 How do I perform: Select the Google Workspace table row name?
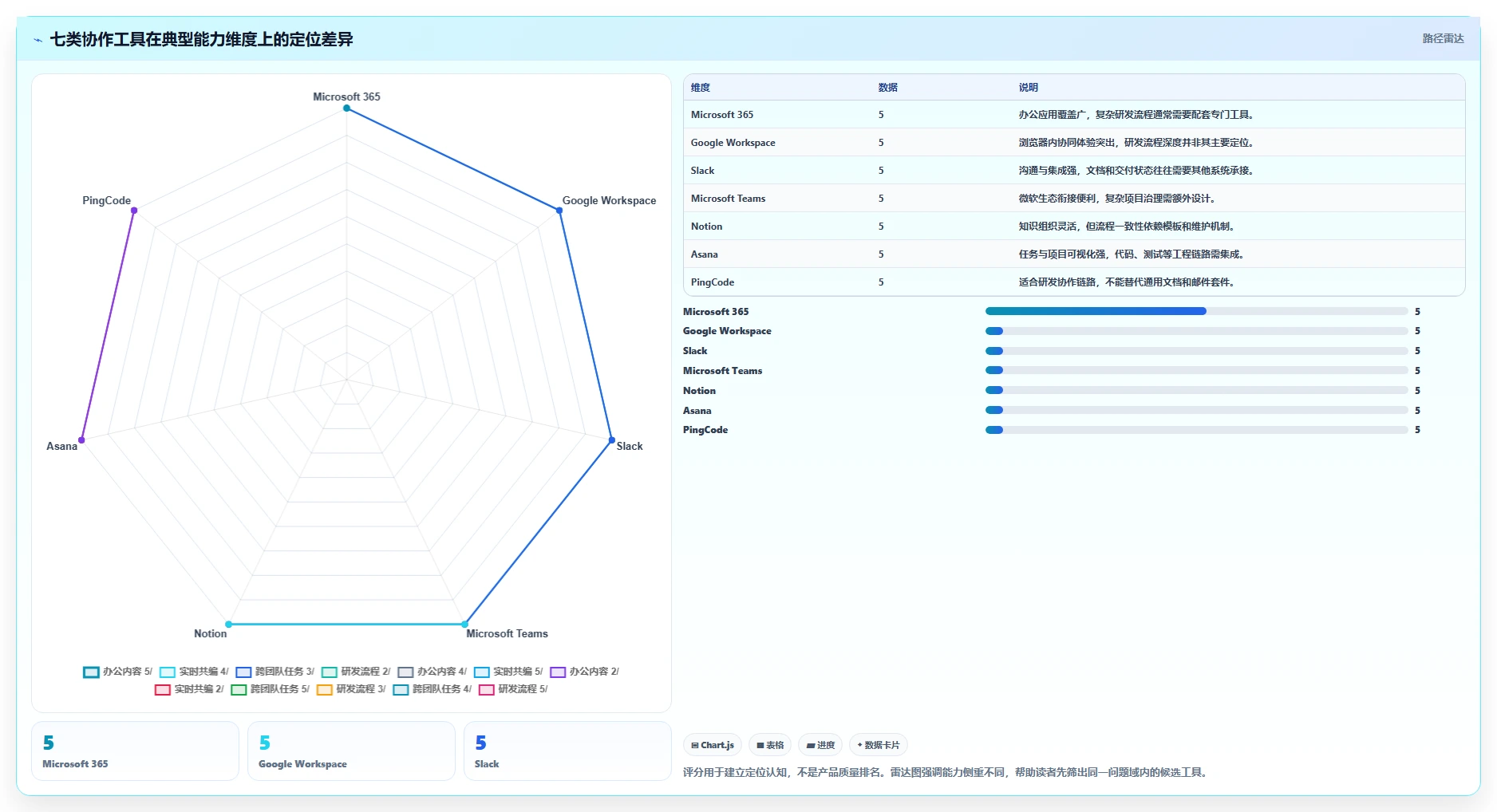point(733,143)
